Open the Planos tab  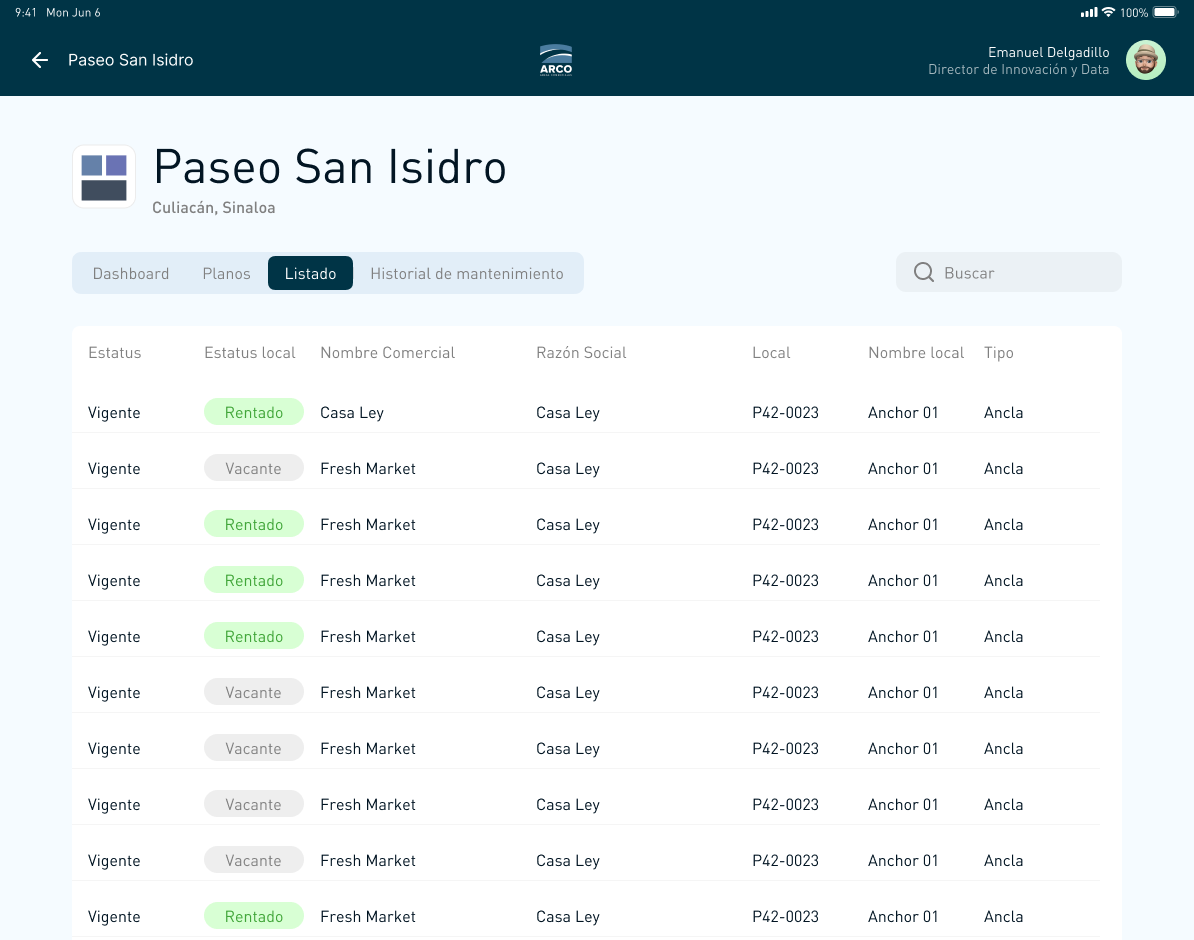226,273
